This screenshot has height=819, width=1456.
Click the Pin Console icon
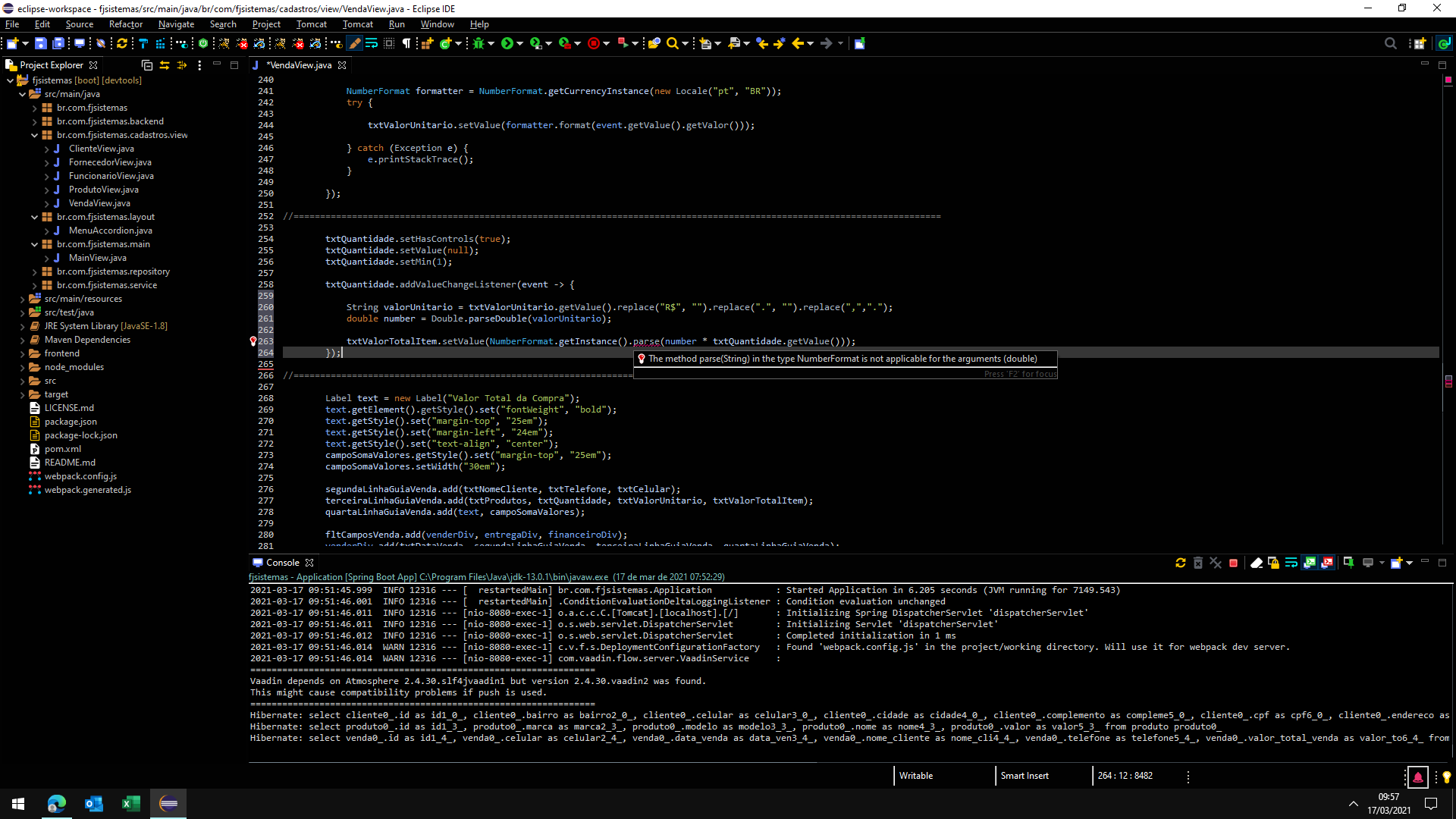1348,563
